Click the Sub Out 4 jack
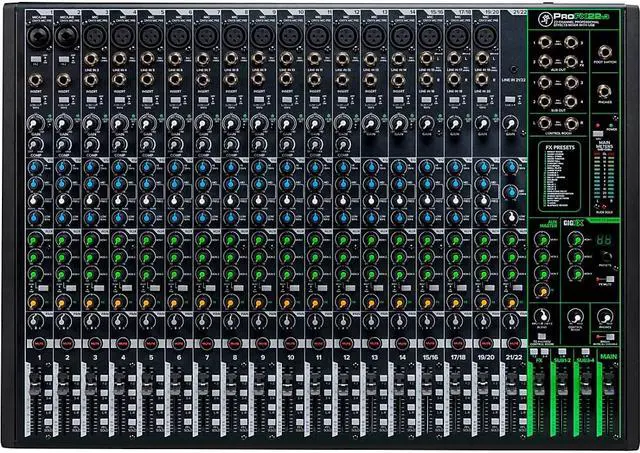Screen dimensions: 640x453 tap(571, 100)
